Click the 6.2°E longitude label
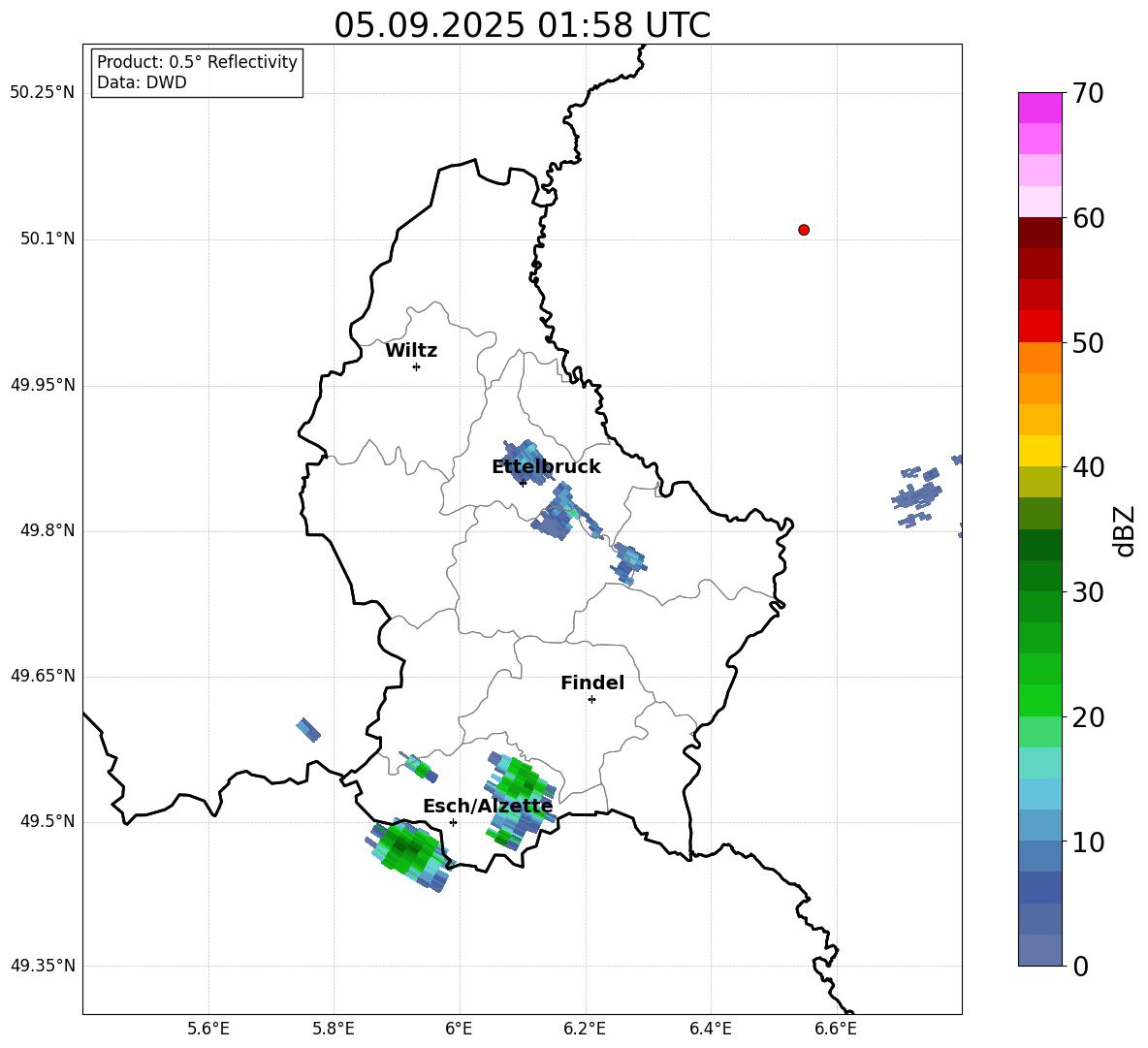The width and height of the screenshot is (1148, 1048). (x=585, y=1029)
